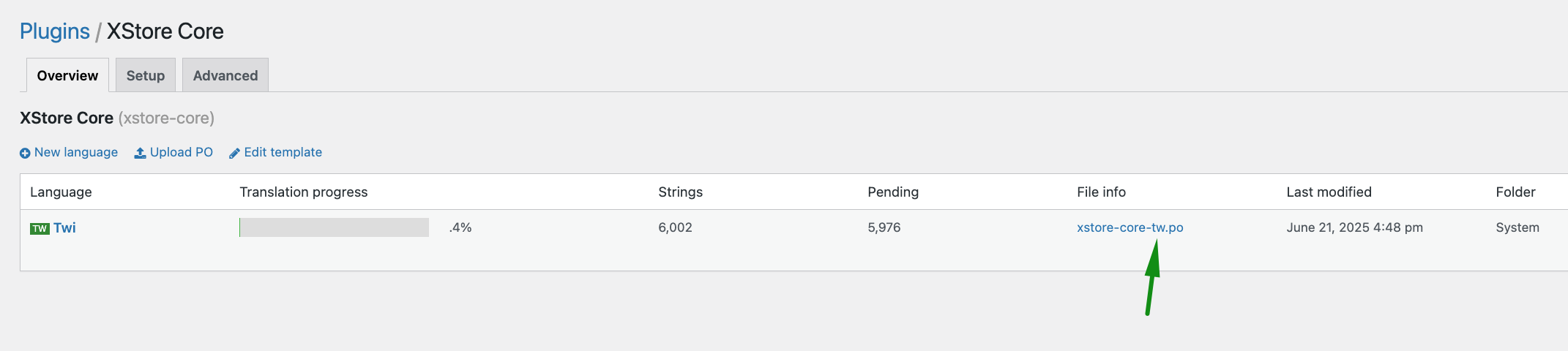Image resolution: width=1568 pixels, height=351 pixels.
Task: Sort by Translation progress column header
Action: 304,192
